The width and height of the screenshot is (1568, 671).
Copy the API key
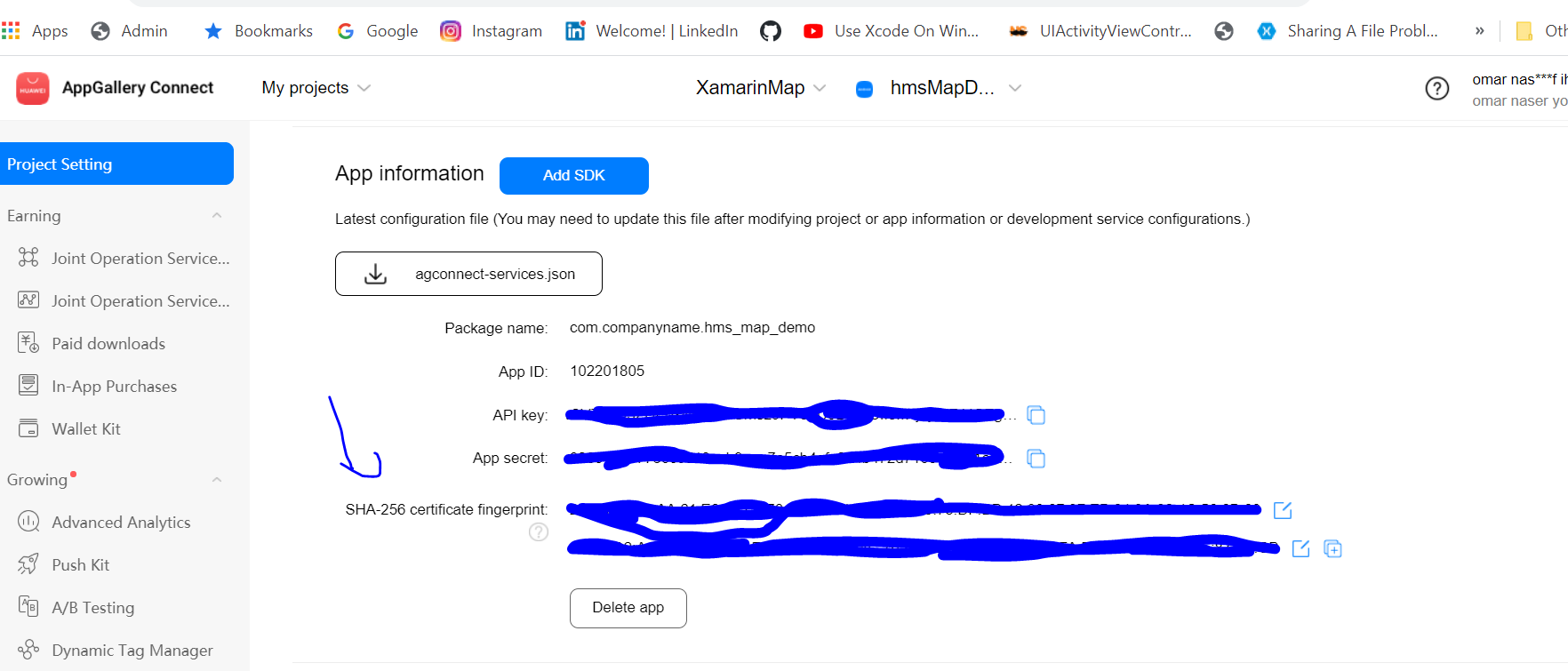[x=1036, y=415]
